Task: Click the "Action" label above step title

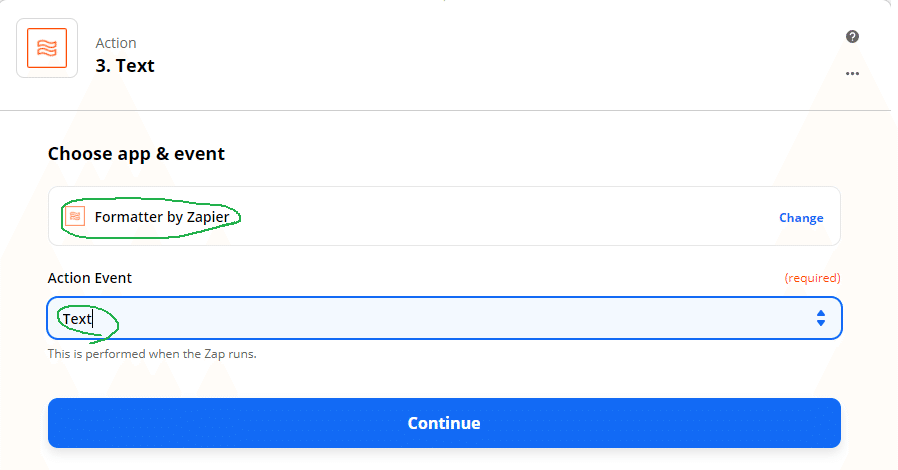Action: [x=116, y=43]
